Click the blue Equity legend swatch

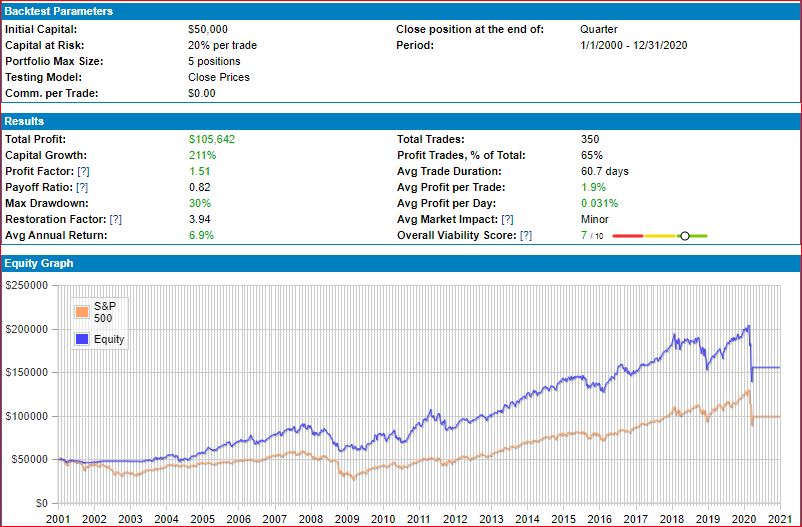click(82, 339)
